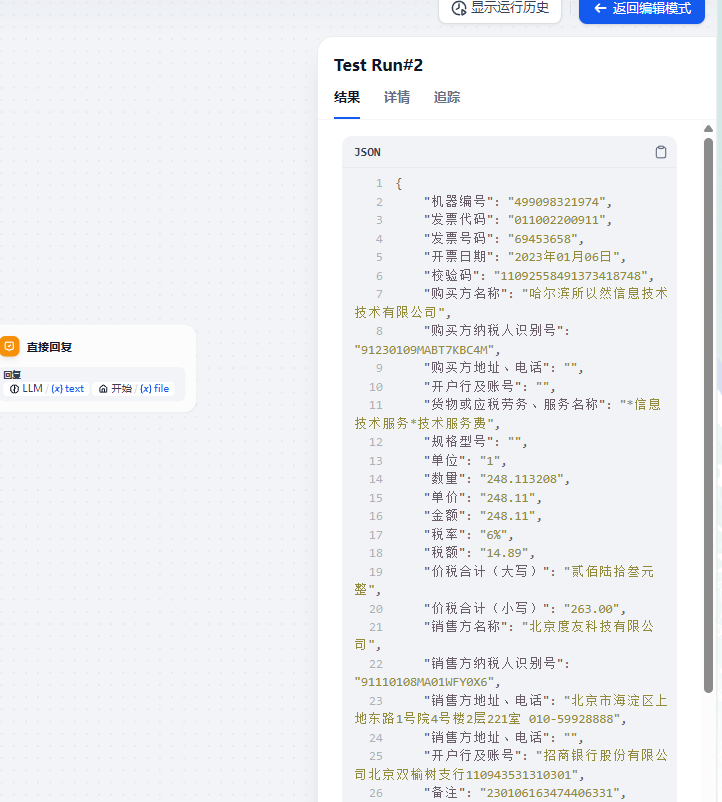Click the 税率 value "6%"

(493, 535)
